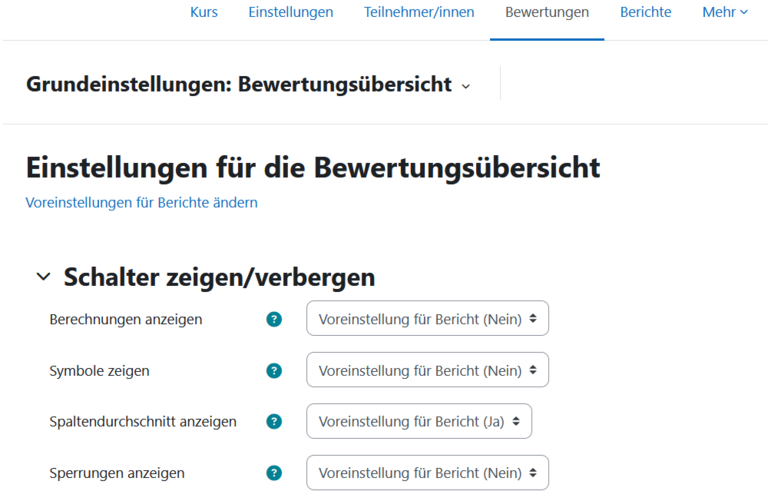
Task: Click the Sperrungen anzeigen label text
Action: [117, 472]
